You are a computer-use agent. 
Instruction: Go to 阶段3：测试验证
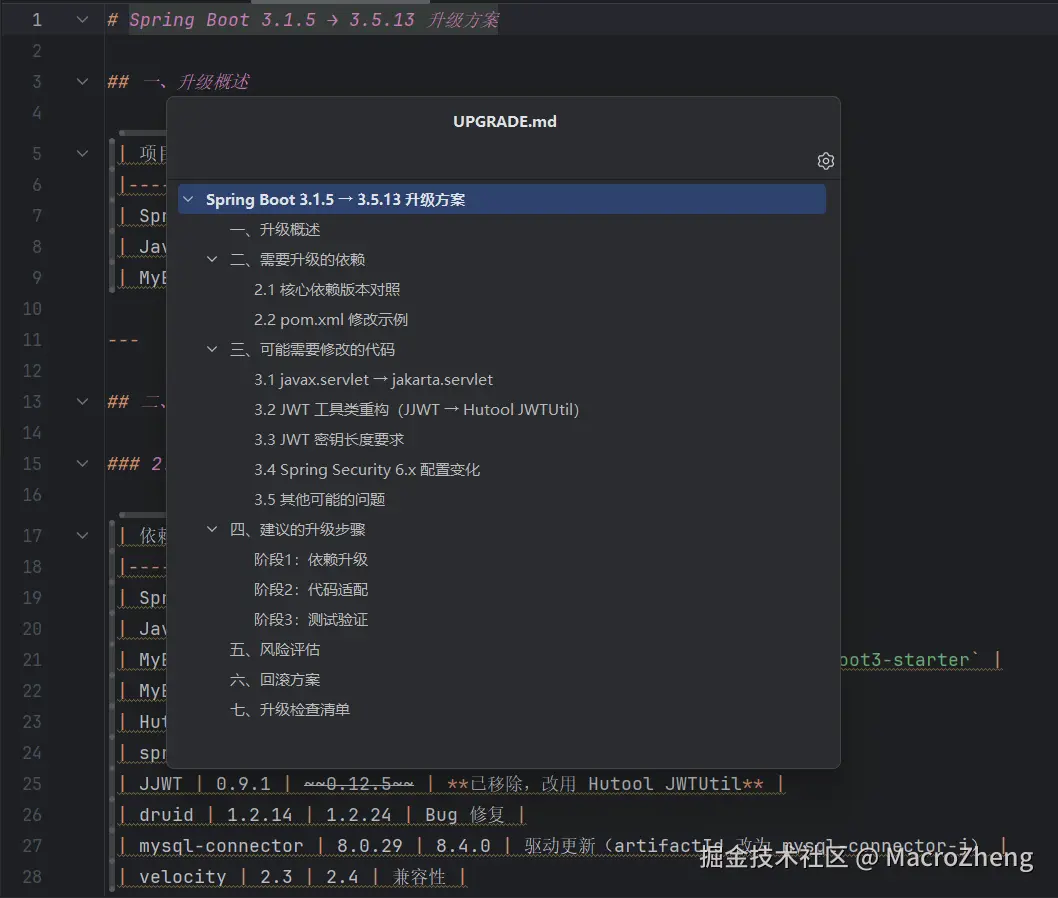click(310, 620)
